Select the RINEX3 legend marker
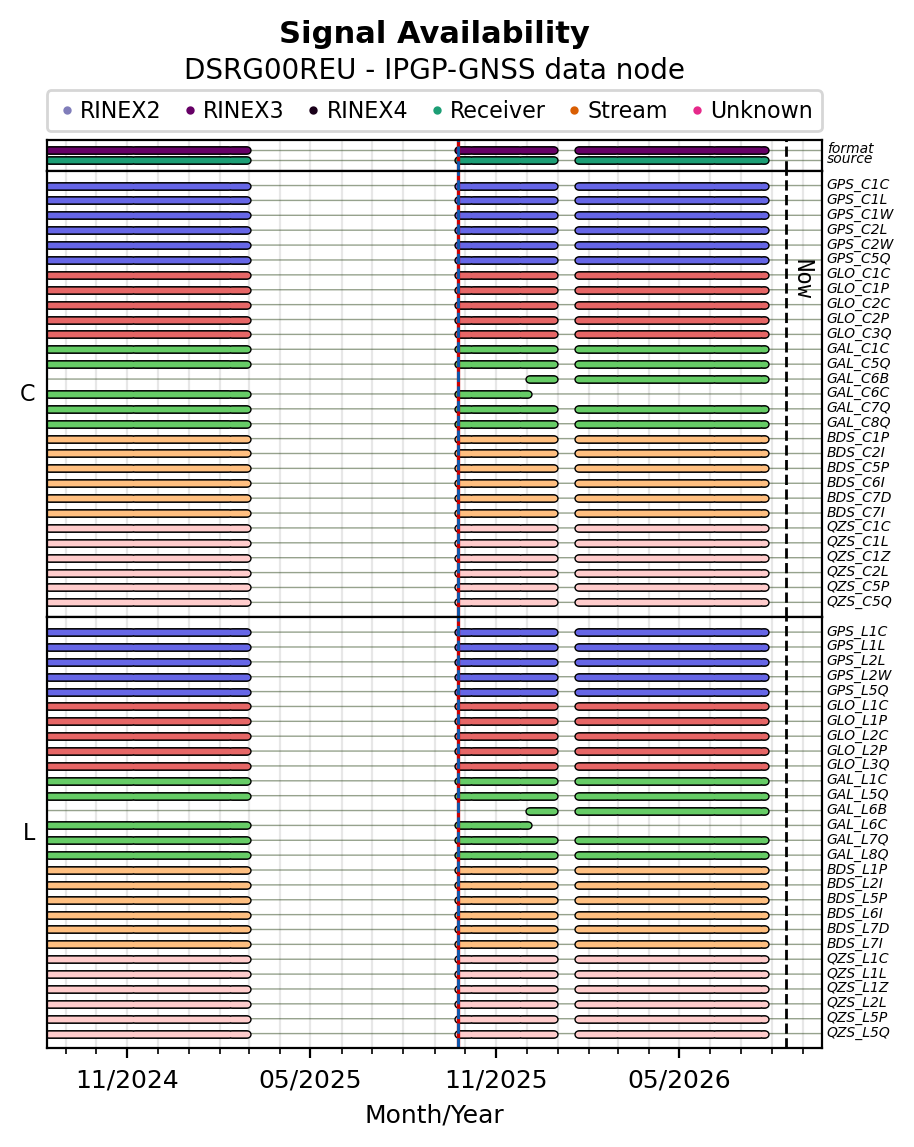Viewport: 914px width, 1147px height. [x=191, y=111]
